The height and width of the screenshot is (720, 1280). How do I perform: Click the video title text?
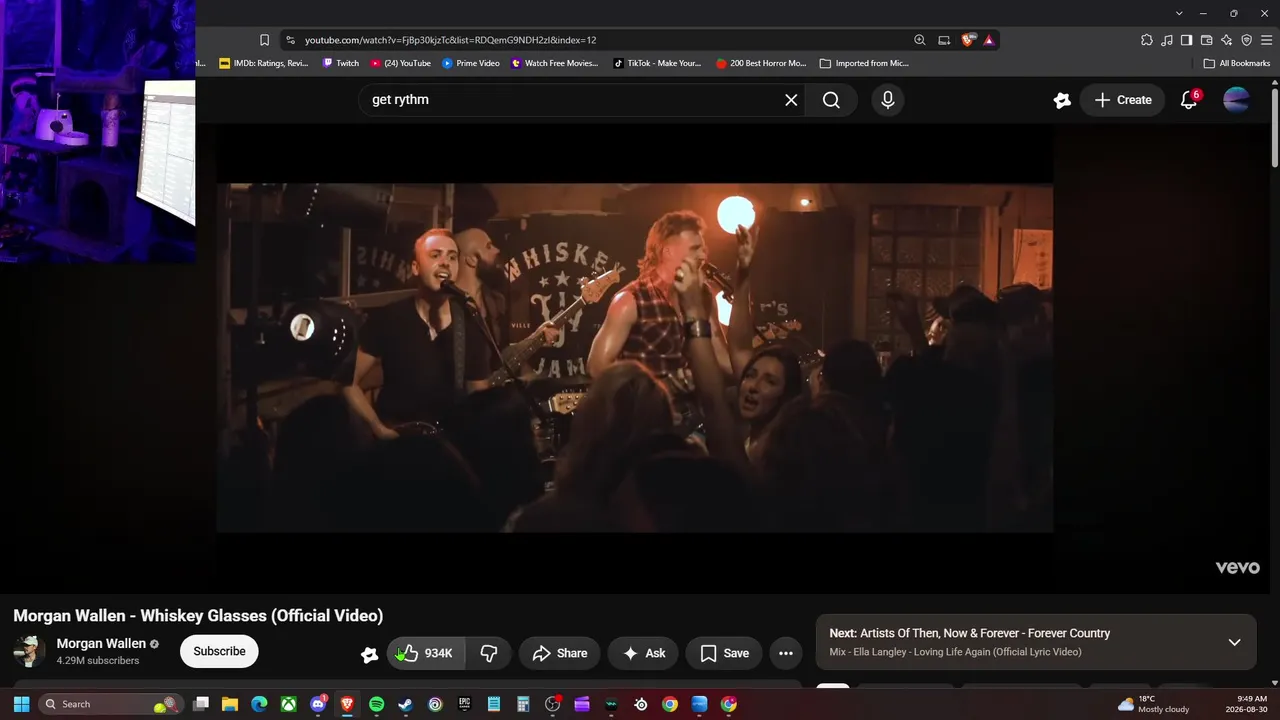(198, 616)
